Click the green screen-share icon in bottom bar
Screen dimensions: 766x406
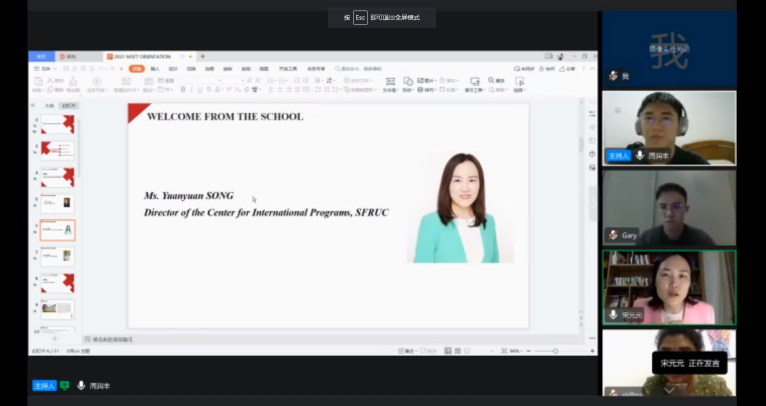point(65,385)
